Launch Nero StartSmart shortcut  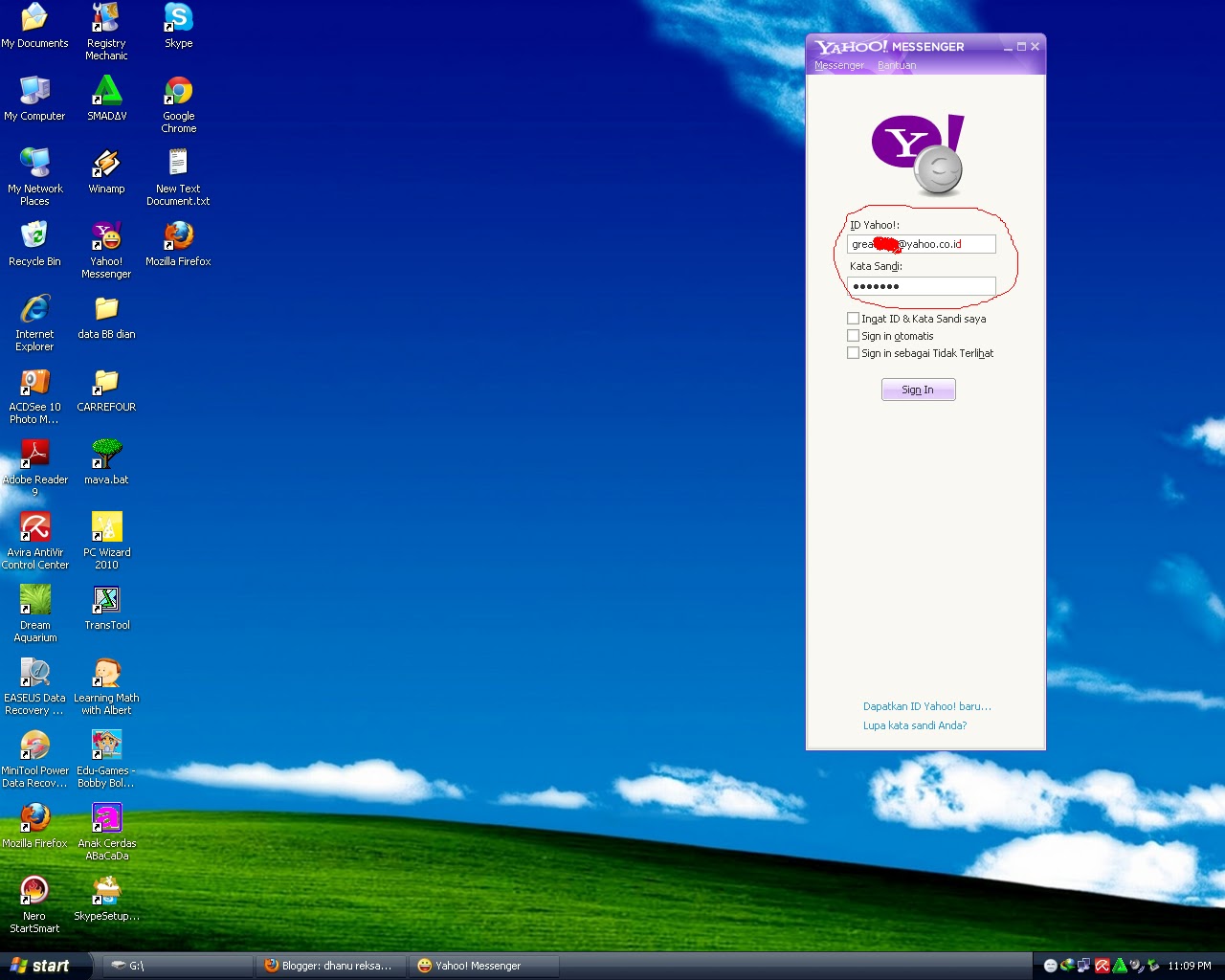(34, 904)
